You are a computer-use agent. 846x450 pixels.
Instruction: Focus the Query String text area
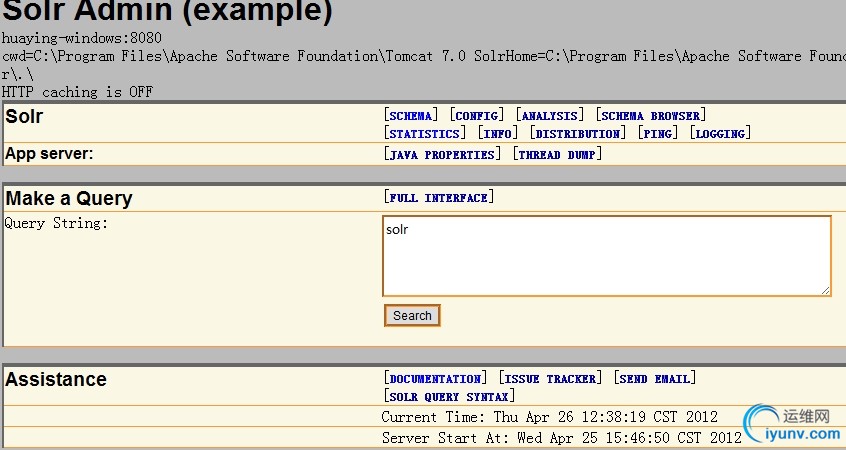[x=607, y=256]
